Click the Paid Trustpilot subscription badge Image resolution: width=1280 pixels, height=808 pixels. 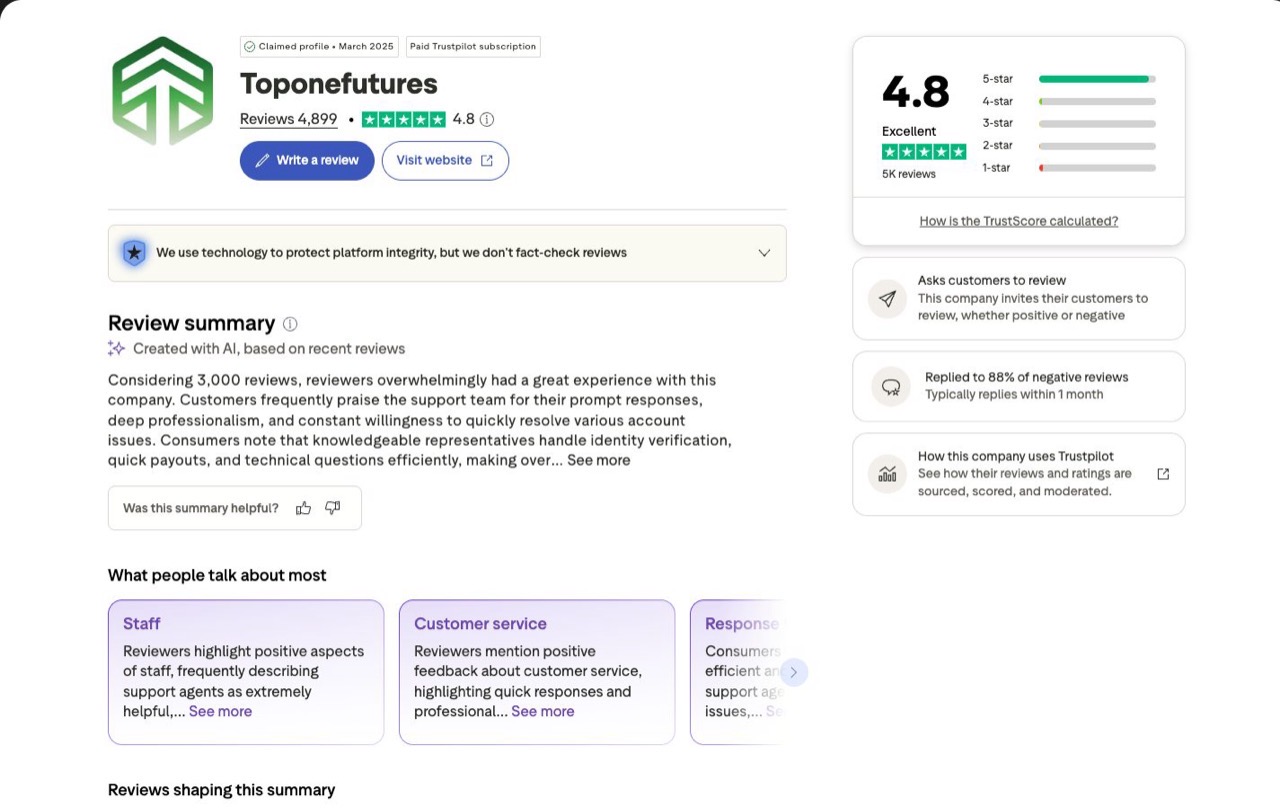[473, 46]
